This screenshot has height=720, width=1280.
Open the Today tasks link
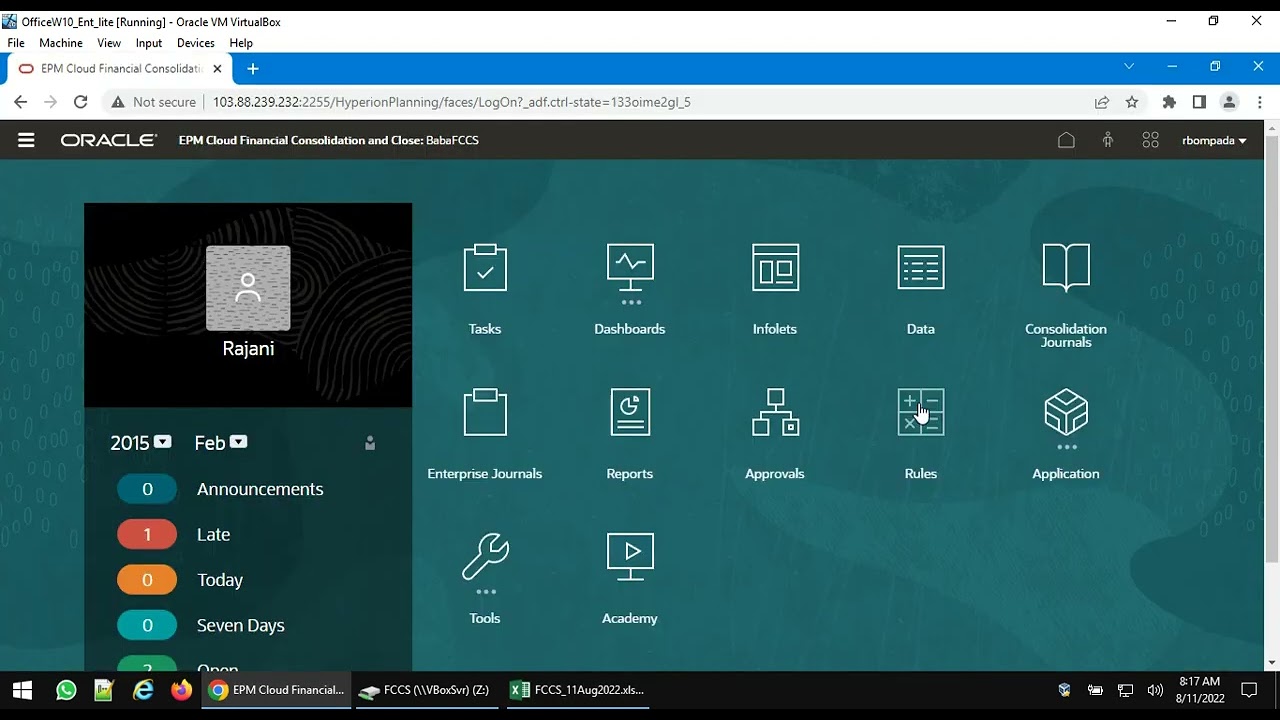tap(220, 580)
